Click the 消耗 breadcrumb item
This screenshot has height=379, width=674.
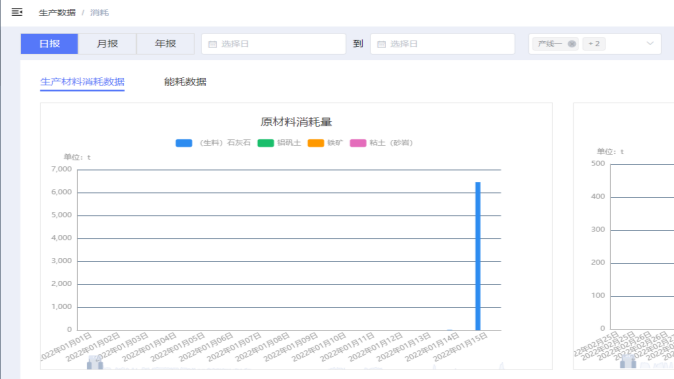99,12
